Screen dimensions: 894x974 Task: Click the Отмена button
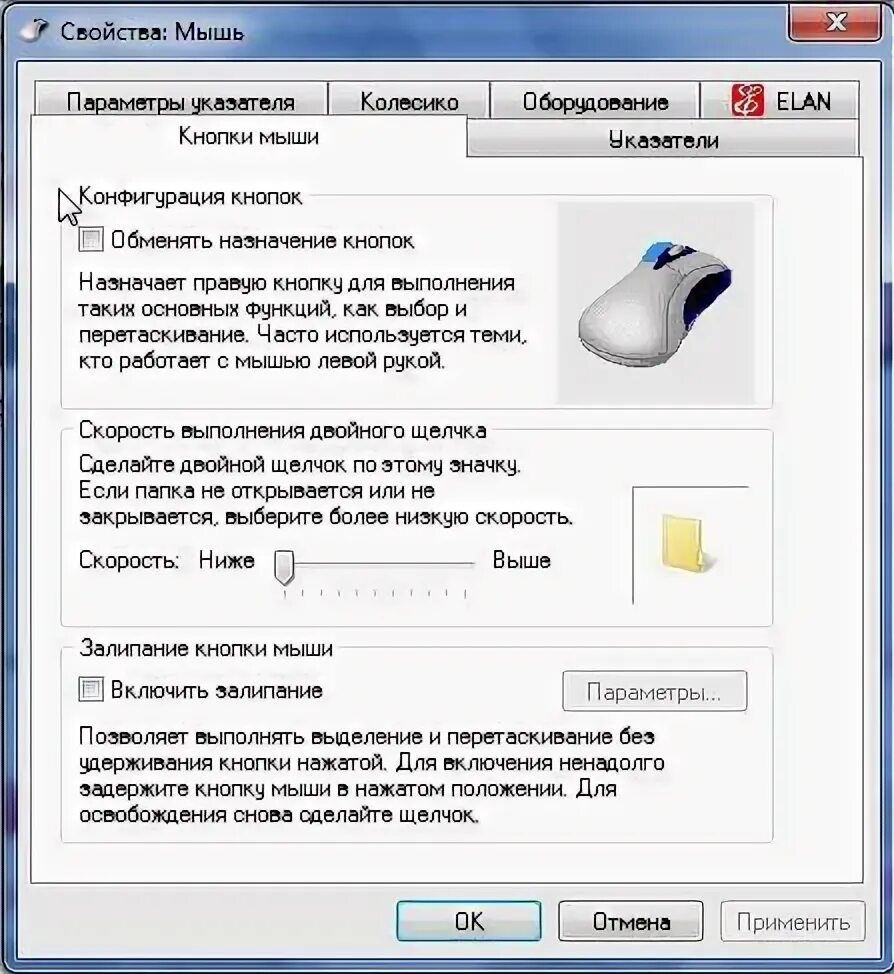631,921
